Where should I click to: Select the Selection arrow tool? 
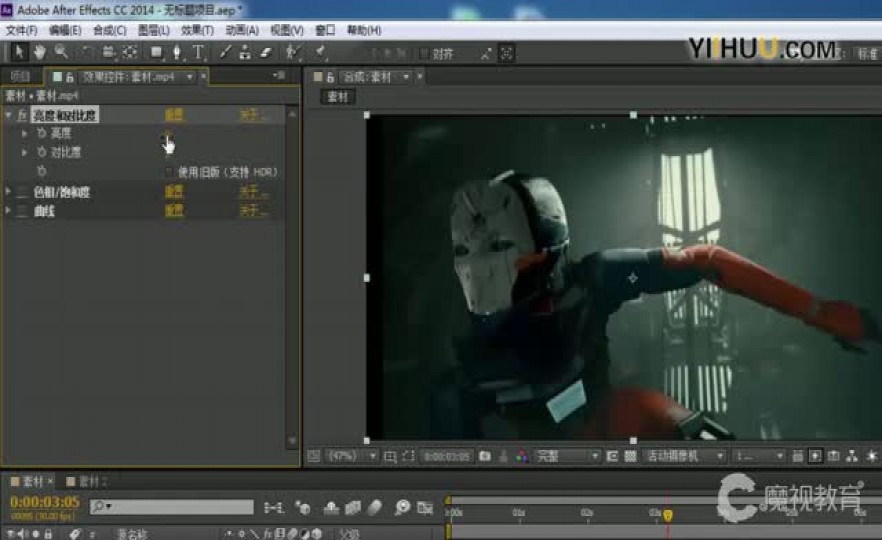click(x=19, y=52)
